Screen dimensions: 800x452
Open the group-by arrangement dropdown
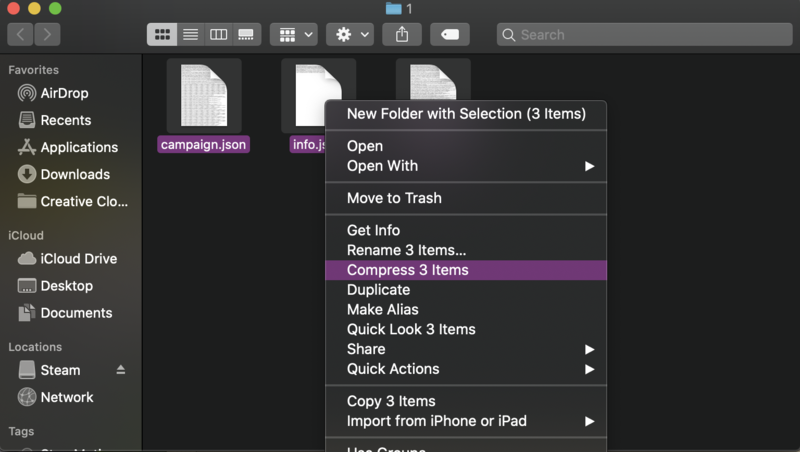tap(294, 35)
